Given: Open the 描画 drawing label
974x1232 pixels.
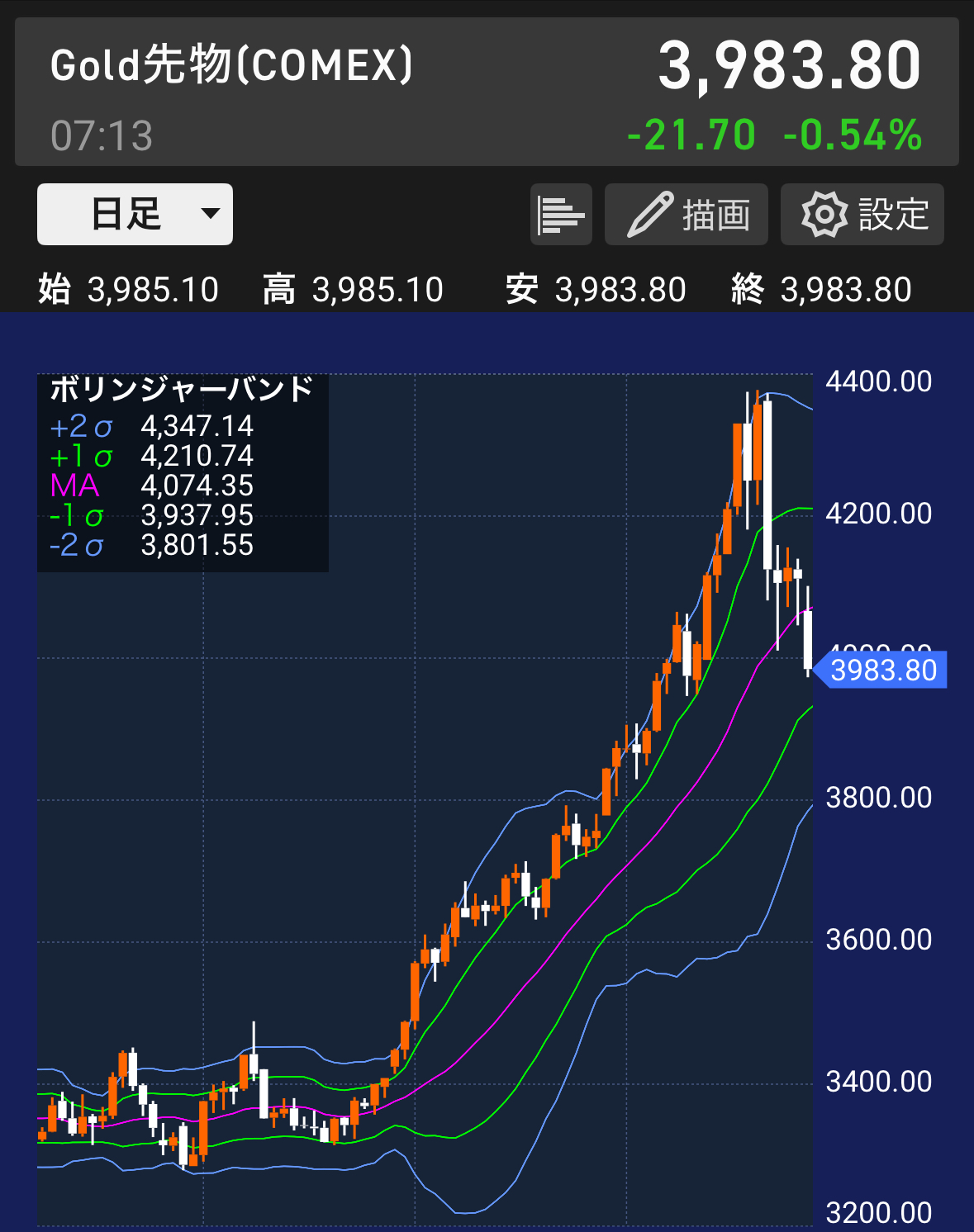Looking at the screenshot, I should click(x=716, y=216).
